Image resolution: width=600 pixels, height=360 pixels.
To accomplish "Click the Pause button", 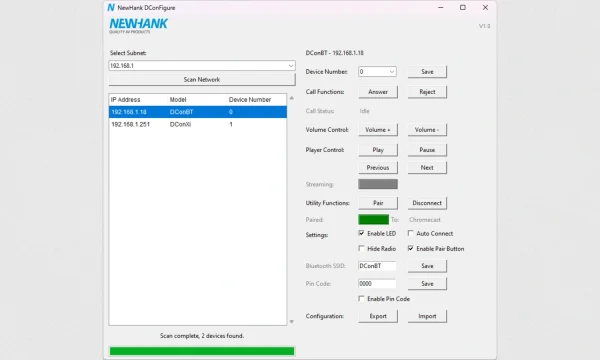I will click(427, 150).
